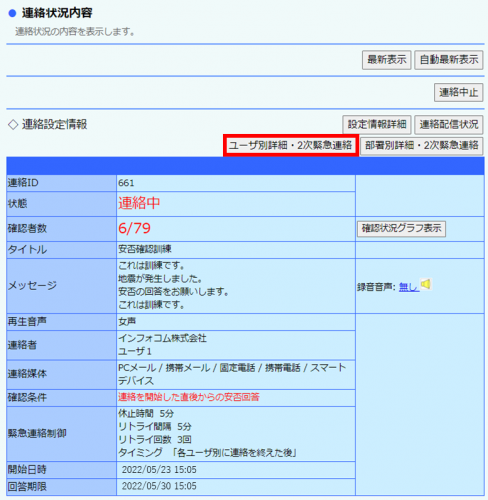Click the 安否確認訓練 title cell
488x500 pixels.
point(236,249)
